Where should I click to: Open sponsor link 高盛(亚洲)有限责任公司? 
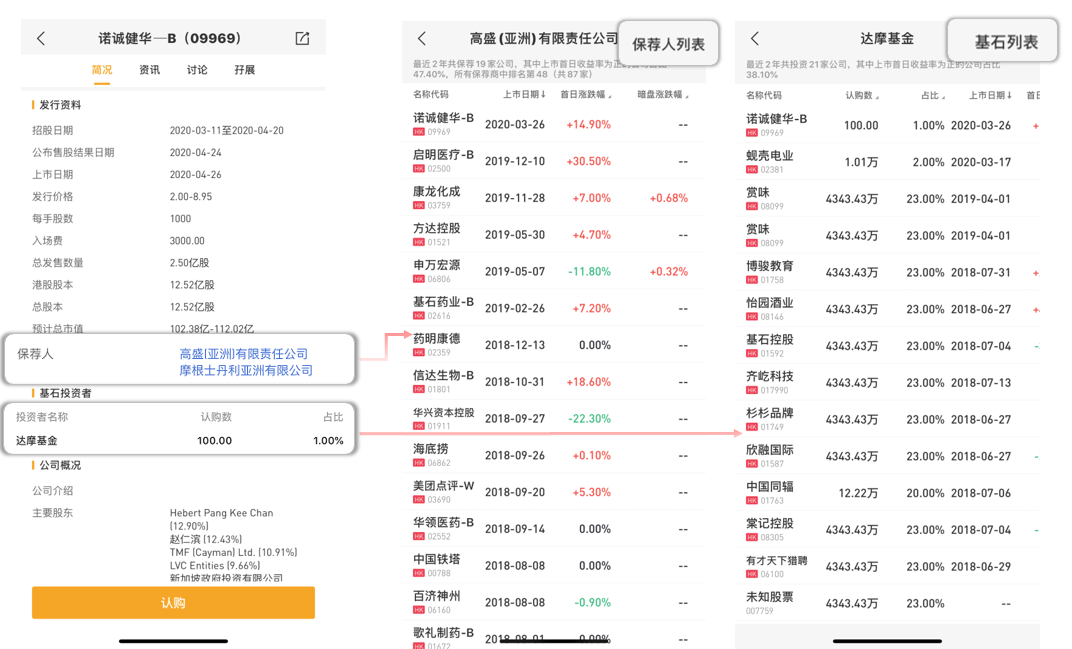click(243, 354)
